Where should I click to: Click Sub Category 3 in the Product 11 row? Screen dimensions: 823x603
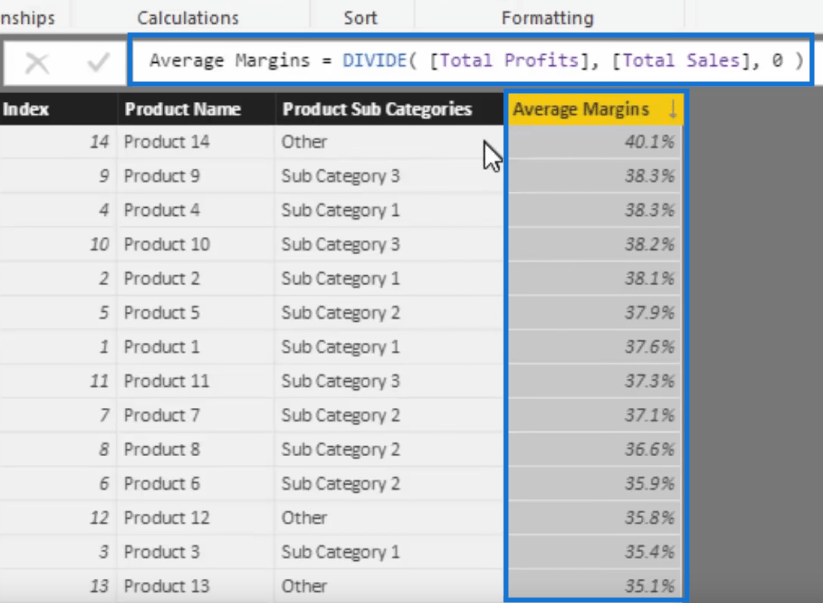pyautogui.click(x=340, y=381)
